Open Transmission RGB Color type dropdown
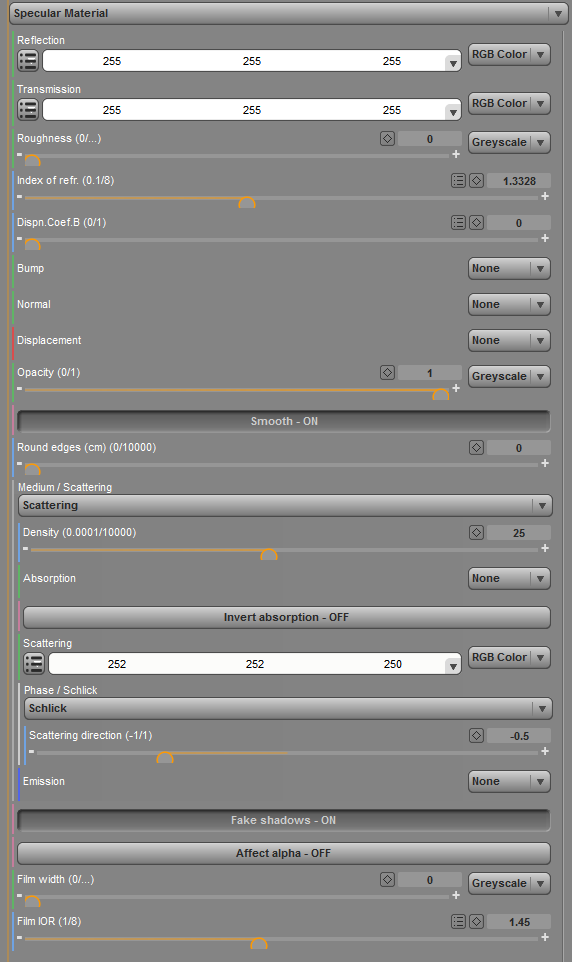The image size is (572, 962). [x=509, y=104]
